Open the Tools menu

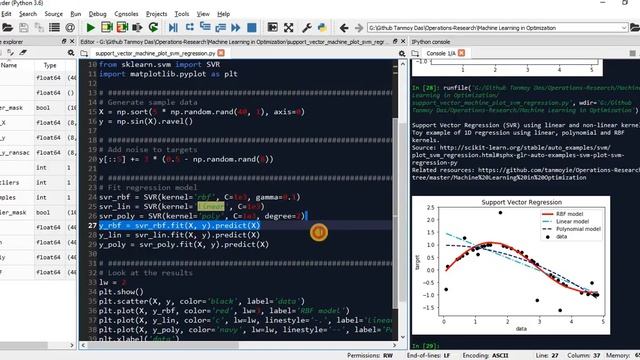click(x=182, y=14)
